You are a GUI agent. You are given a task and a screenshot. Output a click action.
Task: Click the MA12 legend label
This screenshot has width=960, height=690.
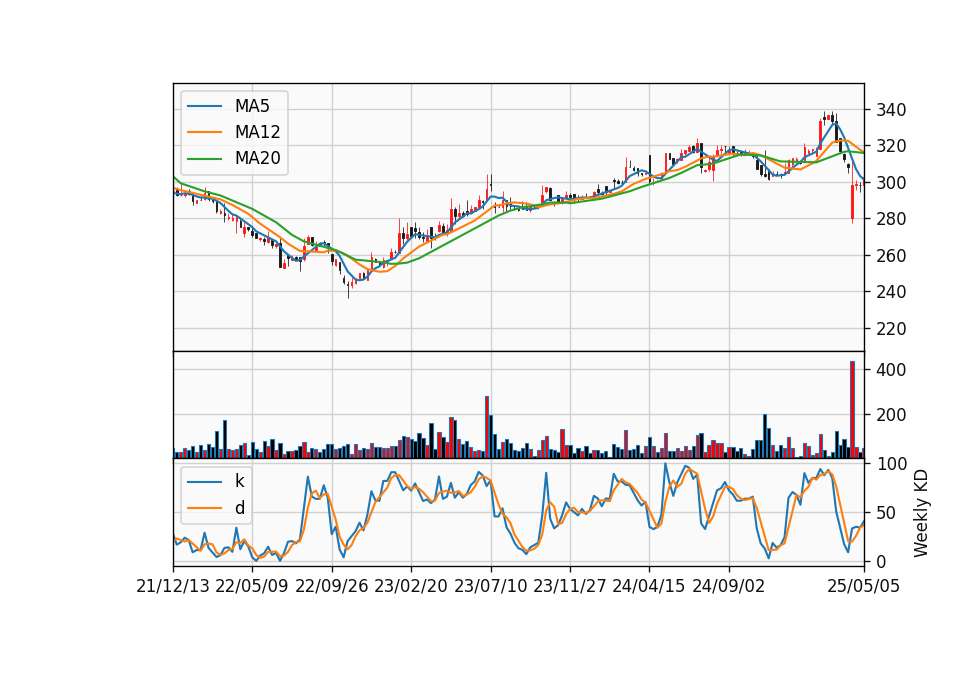pos(257,132)
